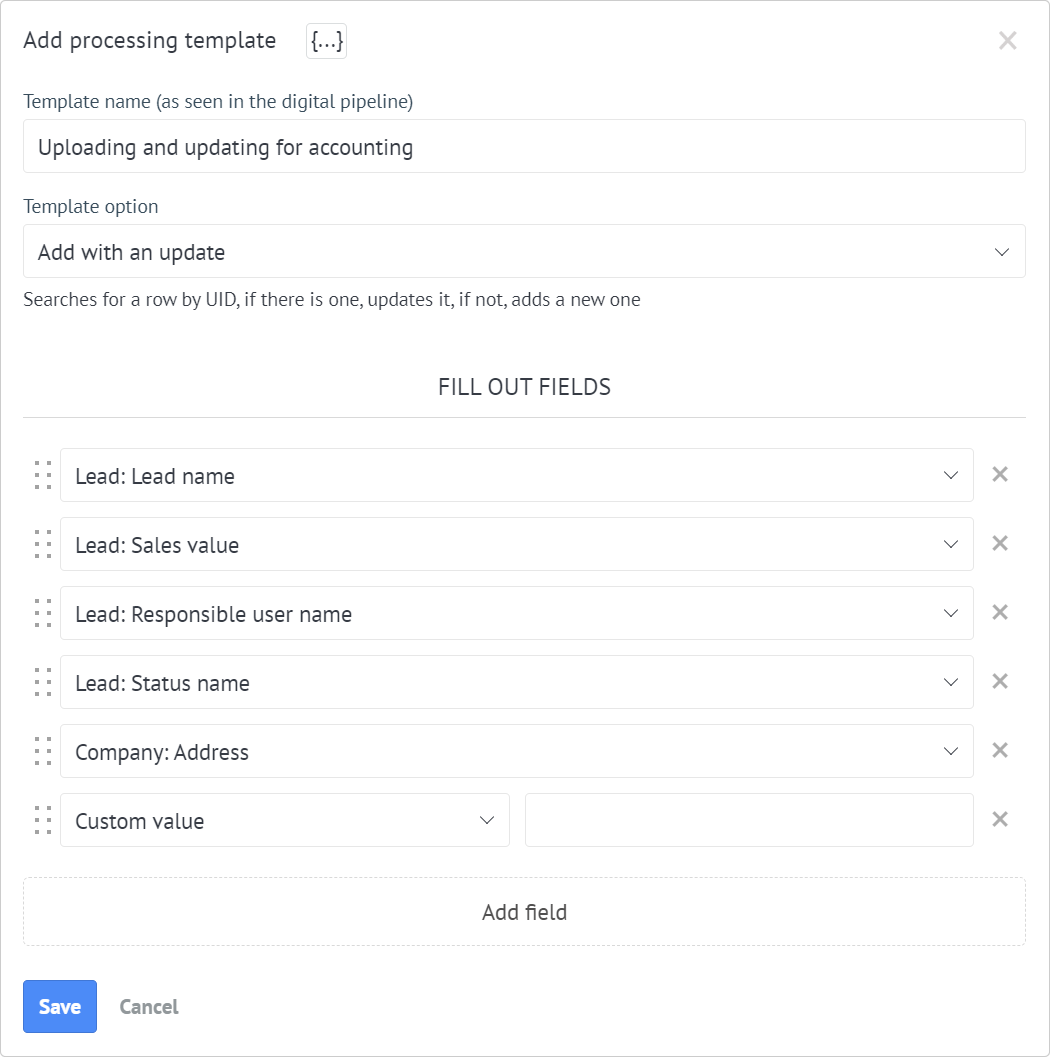This screenshot has height=1057, width=1050.
Task: Grab the drag handle beside Lead: Lead name
Action: click(x=42, y=475)
